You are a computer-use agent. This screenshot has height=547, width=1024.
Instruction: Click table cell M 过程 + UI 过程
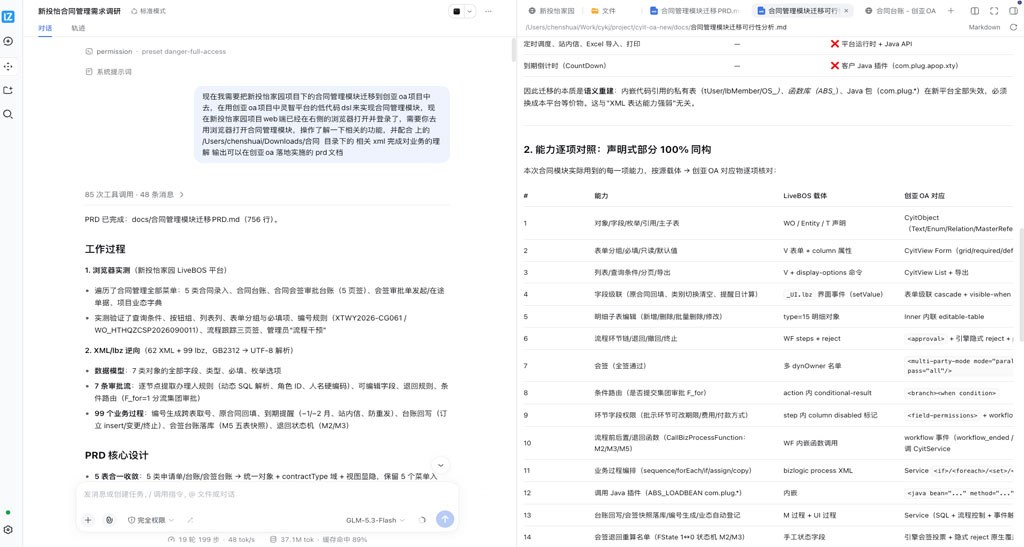[809, 515]
